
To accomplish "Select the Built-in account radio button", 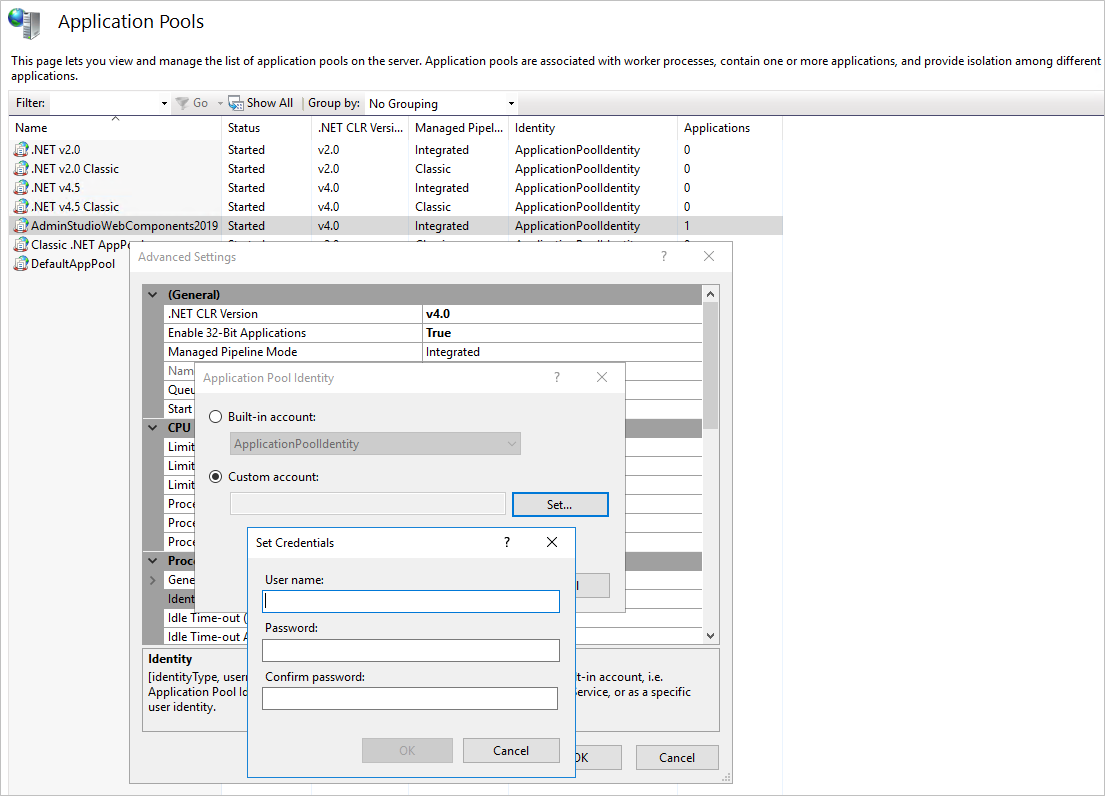I will pyautogui.click(x=215, y=417).
